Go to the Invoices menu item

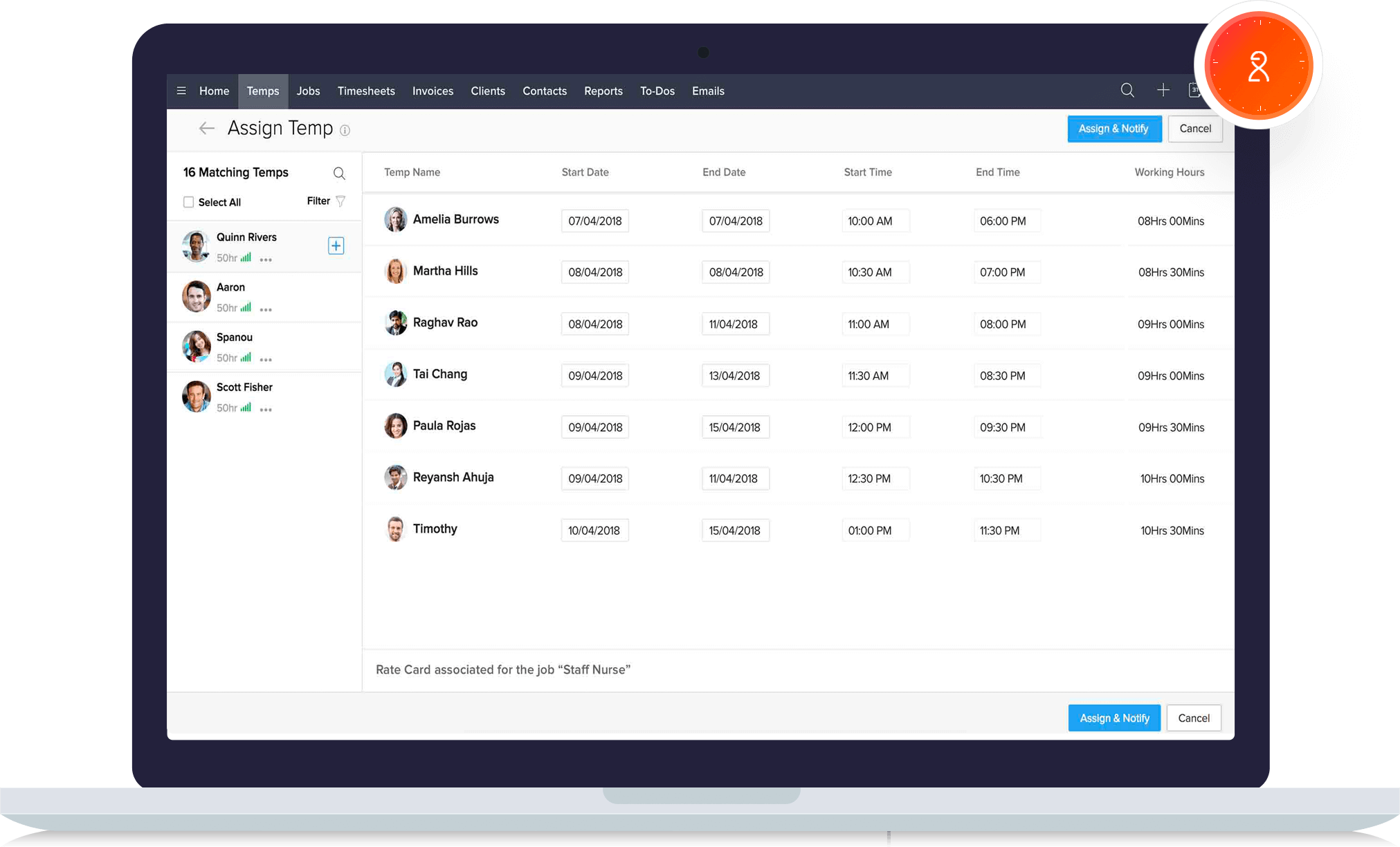pos(433,91)
